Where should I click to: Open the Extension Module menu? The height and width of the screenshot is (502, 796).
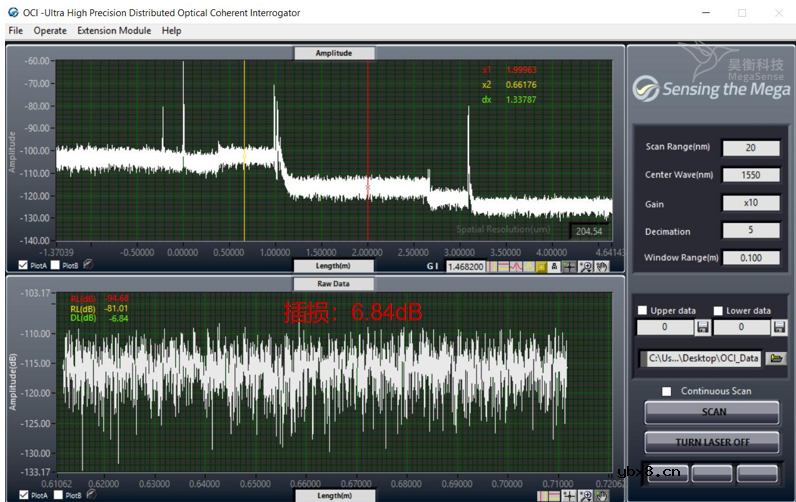114,31
